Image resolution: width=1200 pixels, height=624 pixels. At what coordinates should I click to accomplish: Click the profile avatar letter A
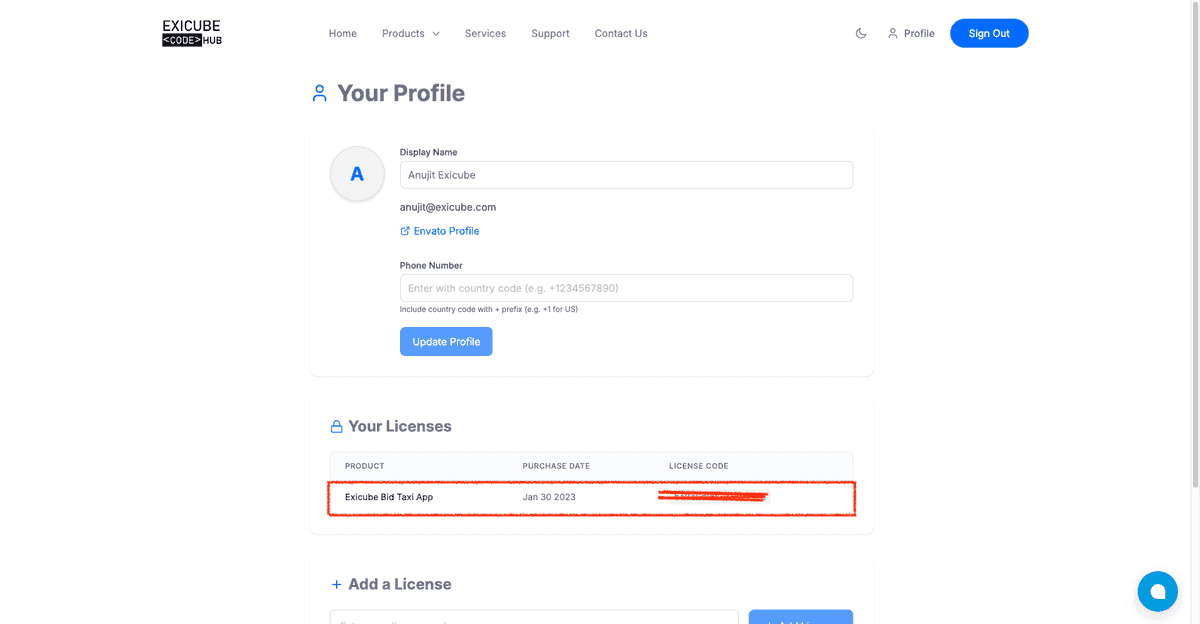tap(357, 174)
